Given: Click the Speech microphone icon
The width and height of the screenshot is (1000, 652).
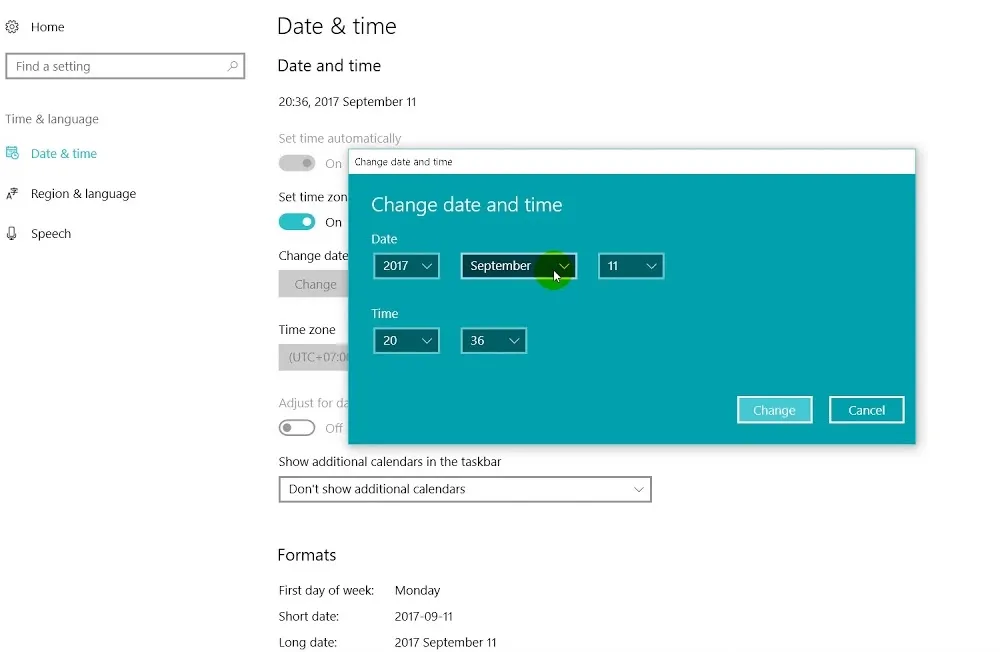Looking at the screenshot, I should point(13,233).
